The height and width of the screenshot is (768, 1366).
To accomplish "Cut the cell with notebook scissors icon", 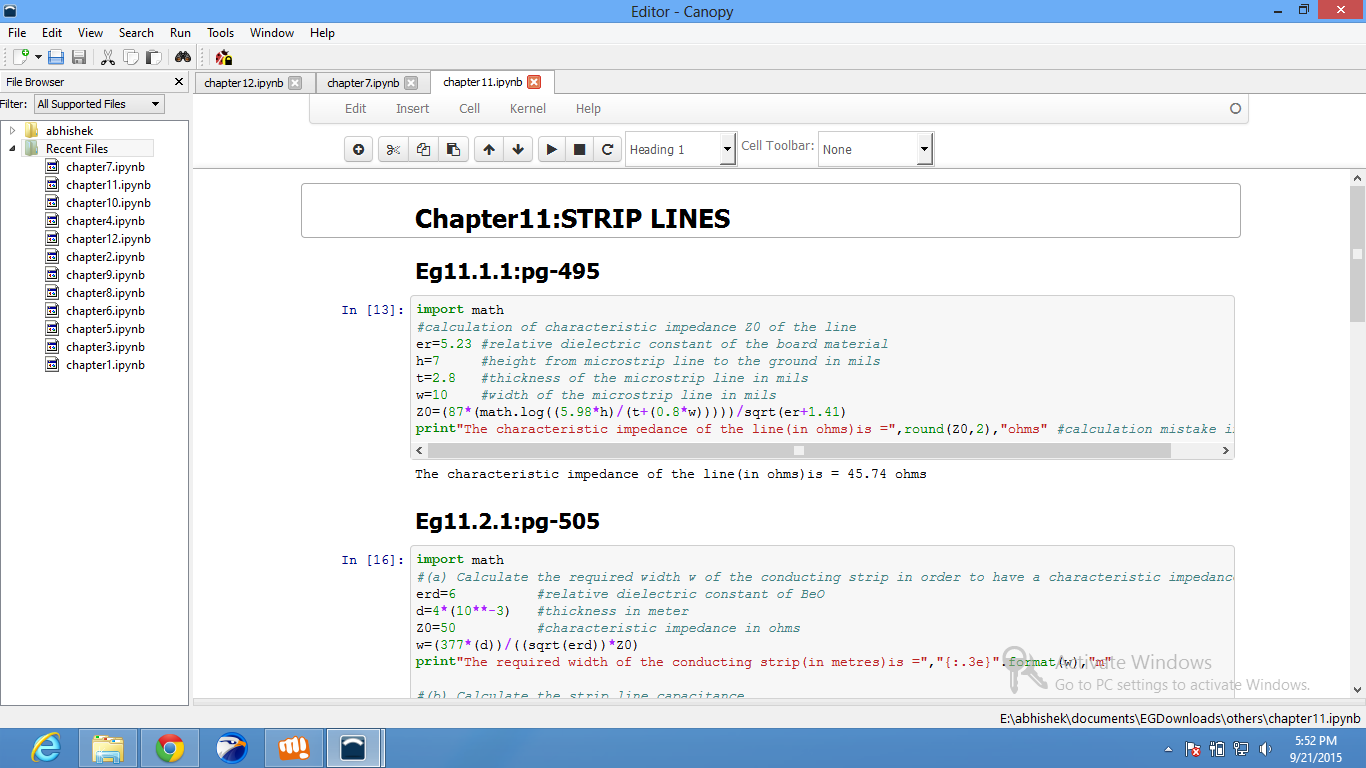I will pos(393,150).
